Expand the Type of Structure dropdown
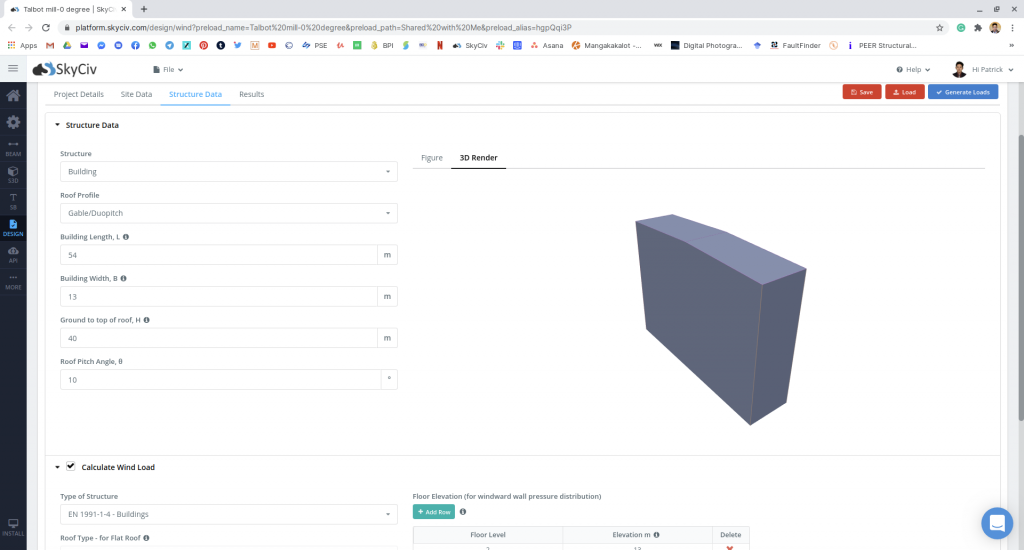Viewport: 1024px width, 550px height. tap(228, 514)
